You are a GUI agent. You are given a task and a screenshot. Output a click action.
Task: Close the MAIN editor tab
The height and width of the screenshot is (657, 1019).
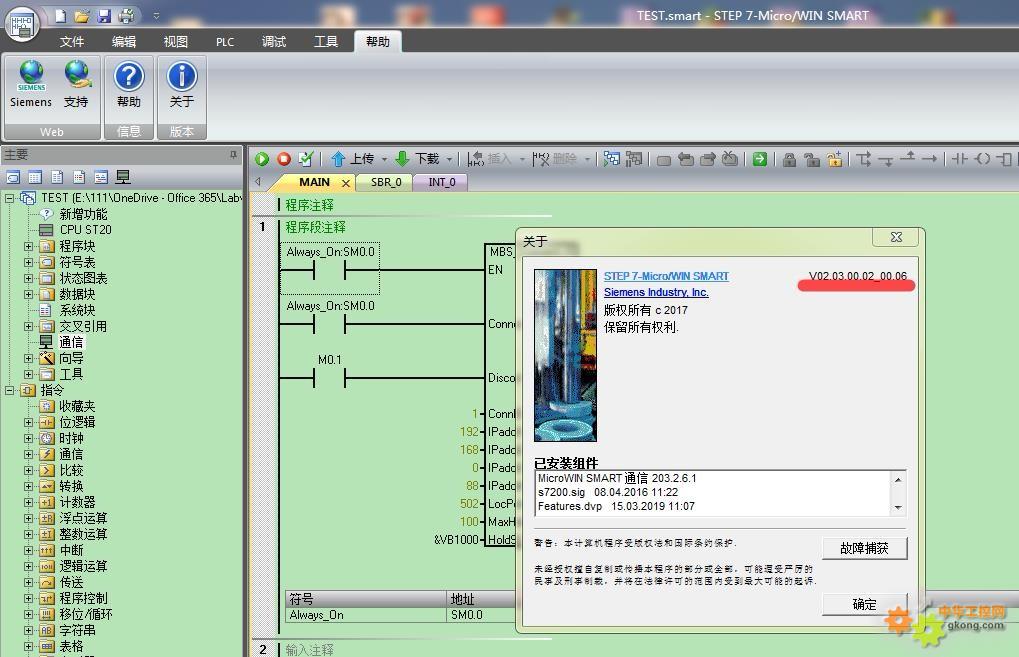pyautogui.click(x=346, y=183)
